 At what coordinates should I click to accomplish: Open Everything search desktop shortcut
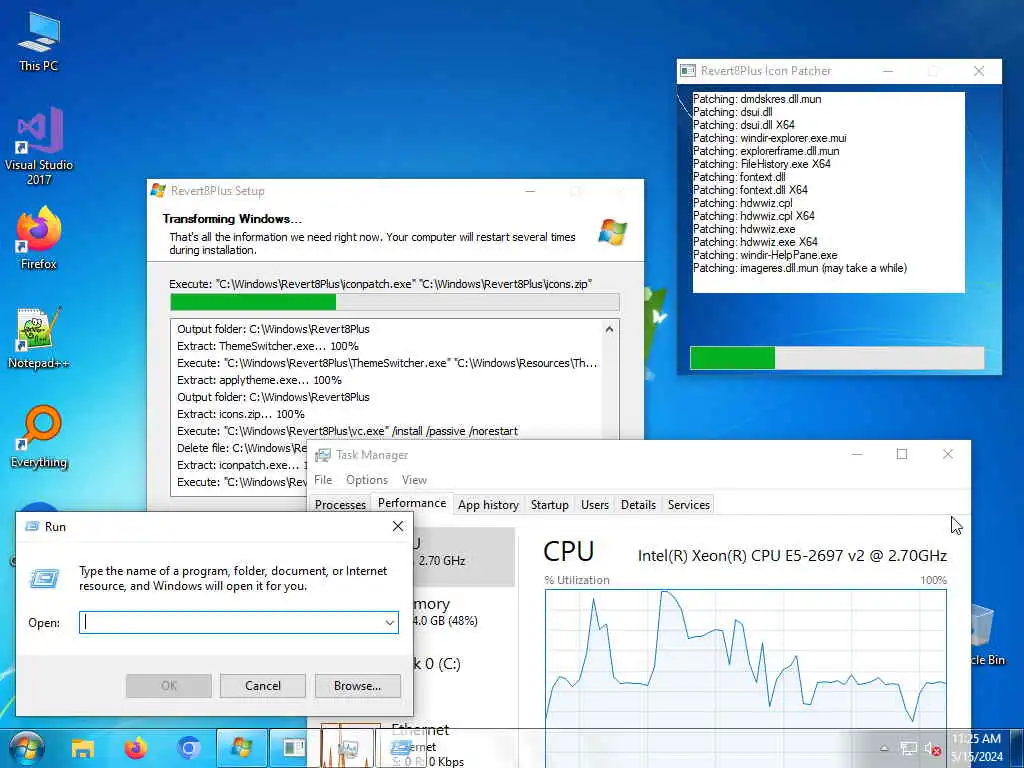point(39,437)
